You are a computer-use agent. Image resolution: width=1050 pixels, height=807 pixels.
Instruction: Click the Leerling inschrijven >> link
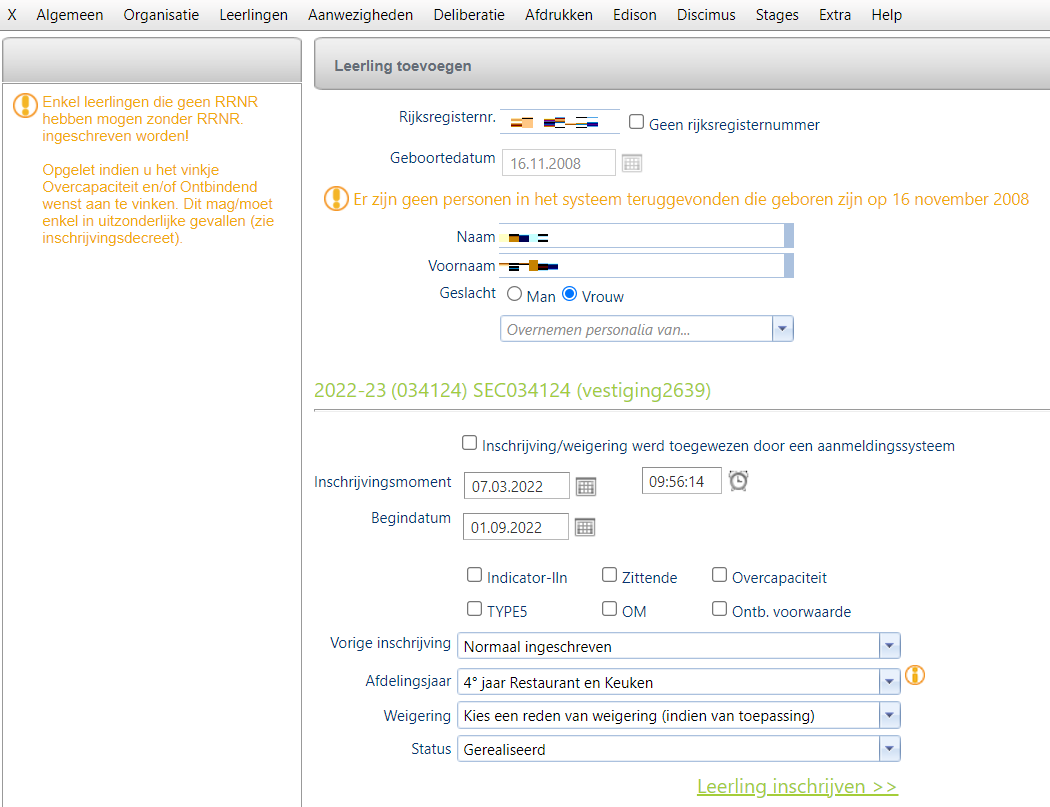797,786
